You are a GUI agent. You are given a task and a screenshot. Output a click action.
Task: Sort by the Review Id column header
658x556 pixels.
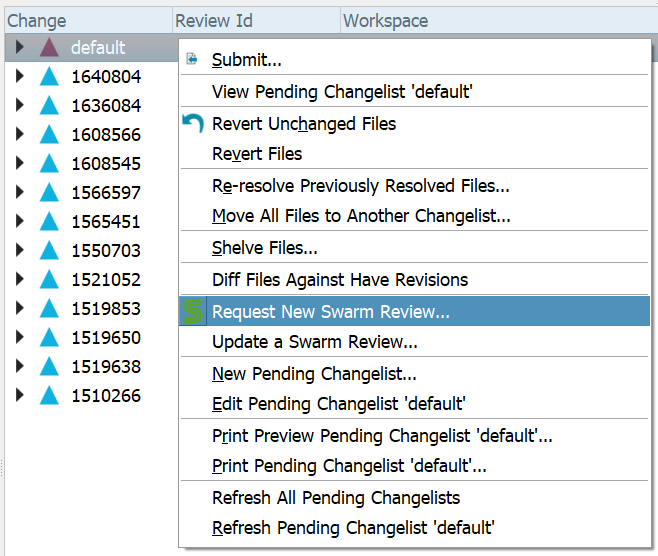click(x=213, y=20)
